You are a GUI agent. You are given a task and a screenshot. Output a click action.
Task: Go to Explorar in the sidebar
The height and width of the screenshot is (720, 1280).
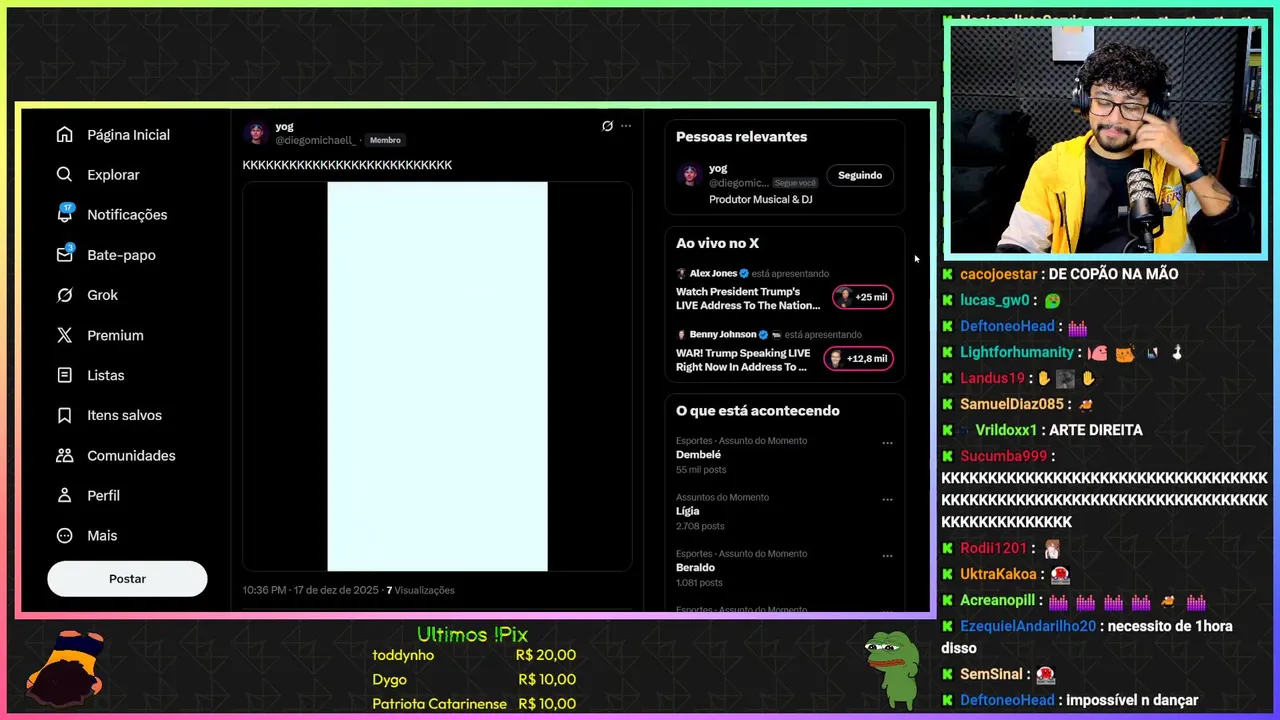click(x=113, y=175)
